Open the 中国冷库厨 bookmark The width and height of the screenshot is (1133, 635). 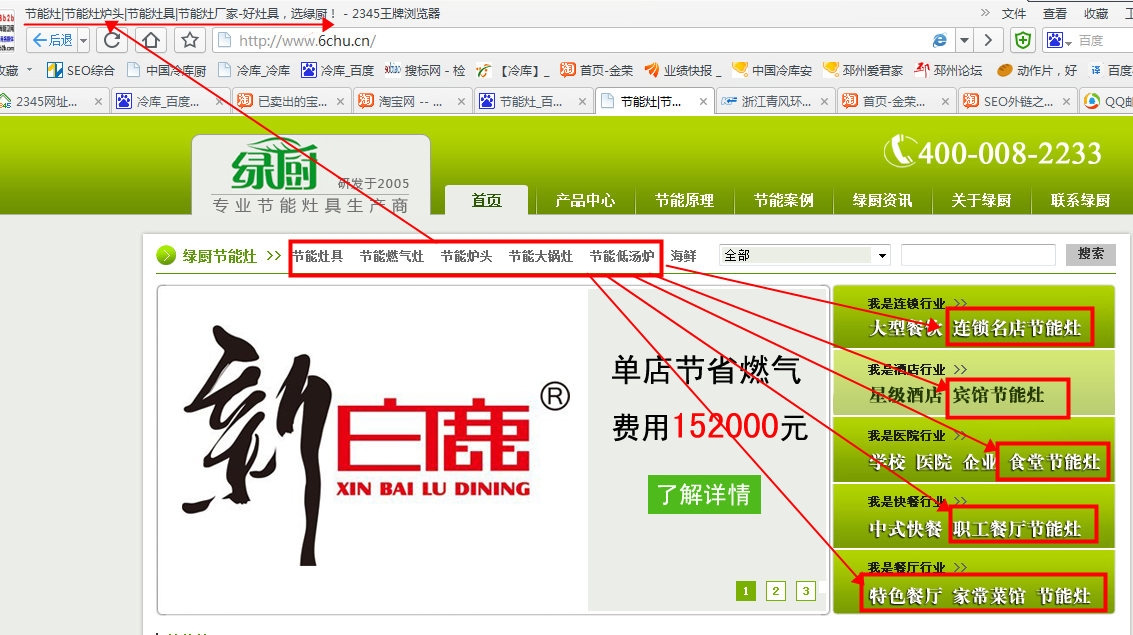(x=166, y=70)
